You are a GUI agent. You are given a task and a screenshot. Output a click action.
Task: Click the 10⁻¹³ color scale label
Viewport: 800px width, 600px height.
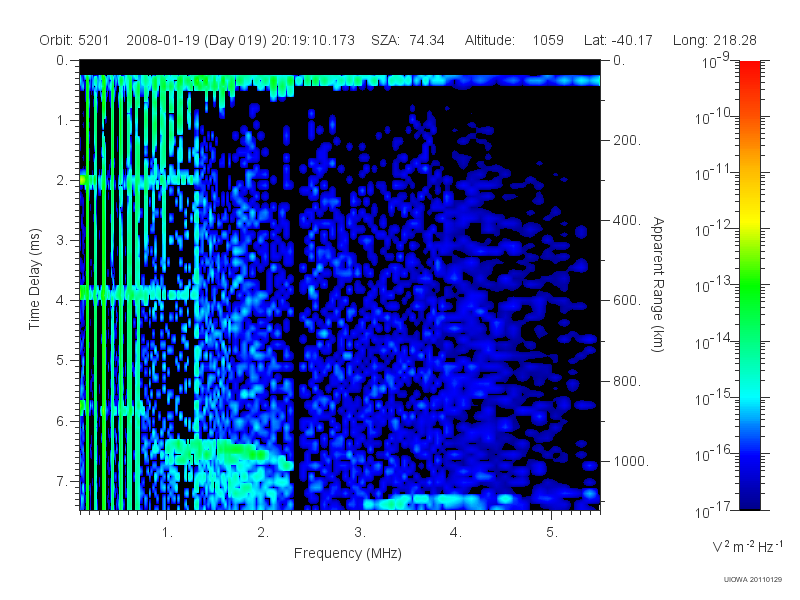point(715,285)
